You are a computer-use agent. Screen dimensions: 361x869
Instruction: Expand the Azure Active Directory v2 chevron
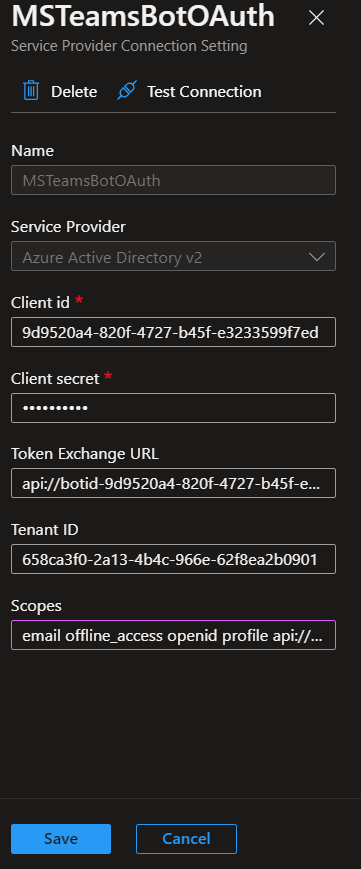click(x=317, y=257)
